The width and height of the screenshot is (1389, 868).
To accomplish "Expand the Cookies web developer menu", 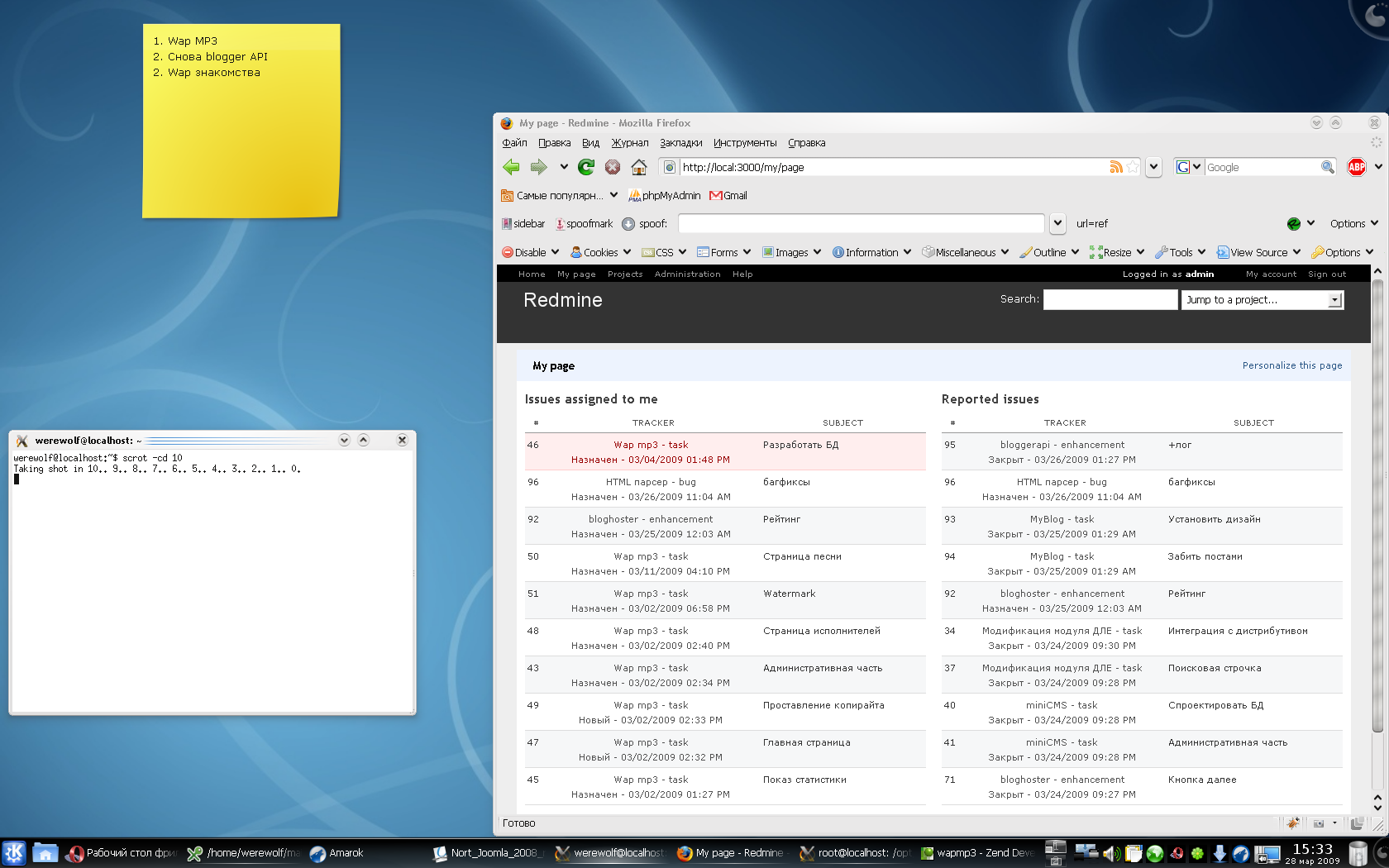I will pyautogui.click(x=601, y=252).
